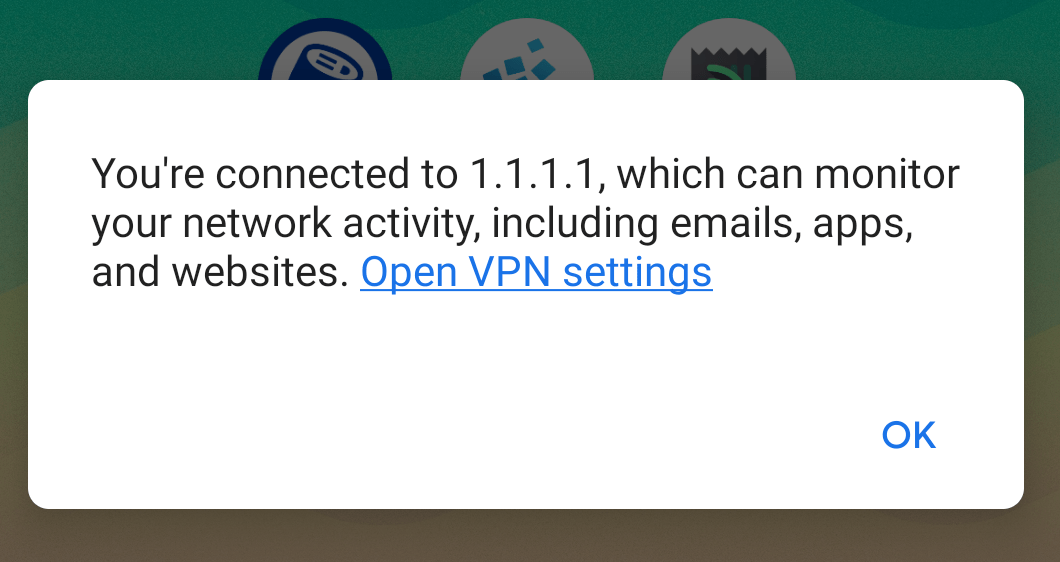The width and height of the screenshot is (1060, 562).
Task: Tap the word 'including' in the second line
Action: click(575, 225)
